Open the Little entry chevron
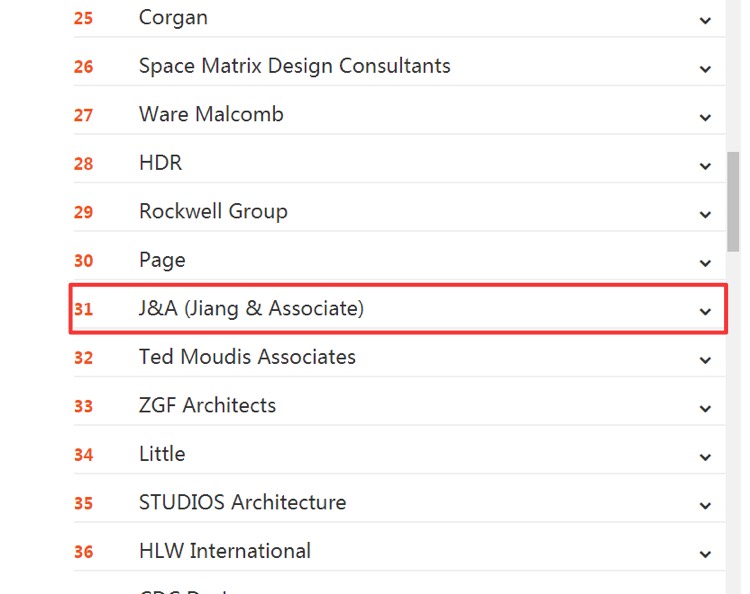This screenshot has height=594, width=750. 705,457
